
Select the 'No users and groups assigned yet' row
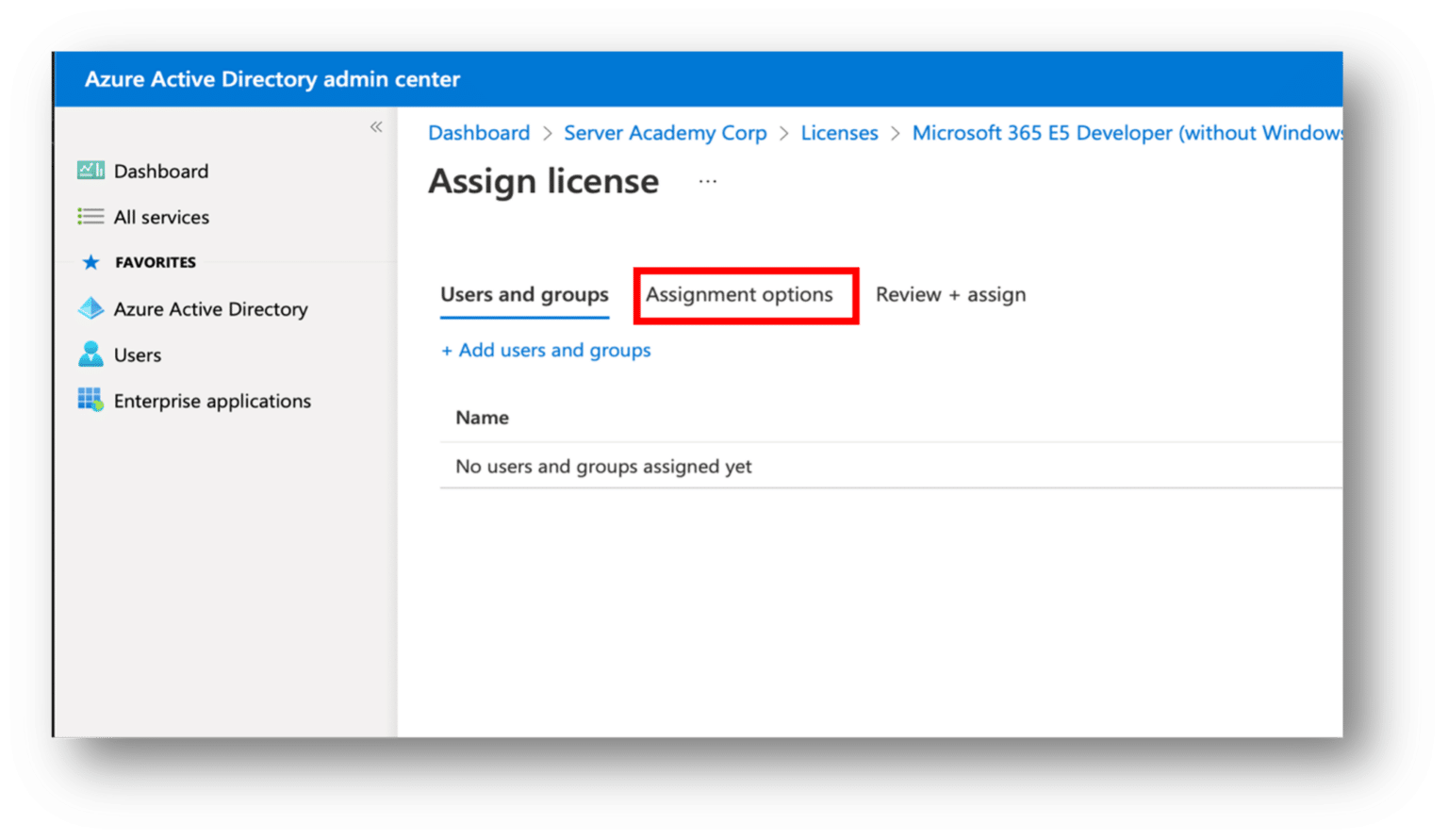pyautogui.click(x=603, y=467)
